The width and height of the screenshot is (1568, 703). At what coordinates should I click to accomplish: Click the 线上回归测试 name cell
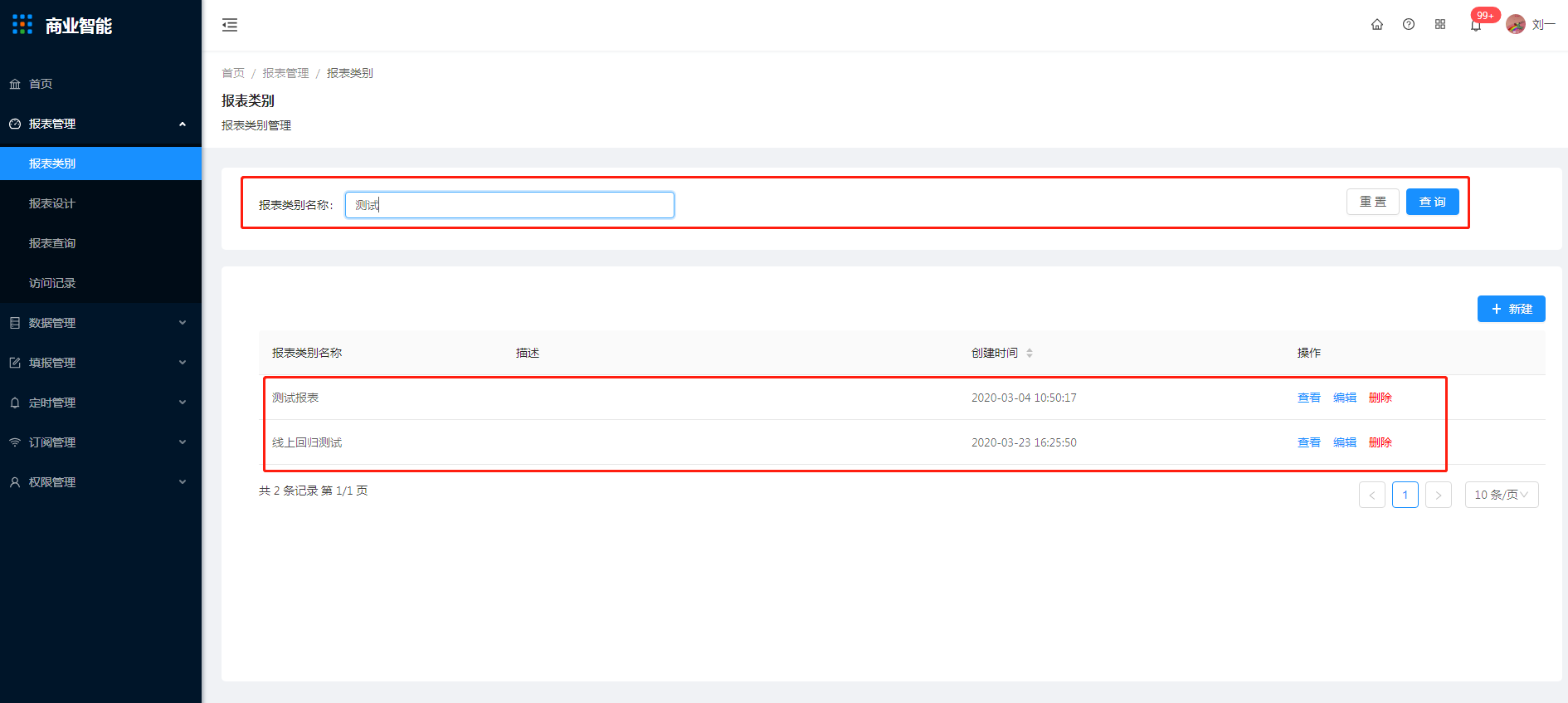tap(307, 442)
